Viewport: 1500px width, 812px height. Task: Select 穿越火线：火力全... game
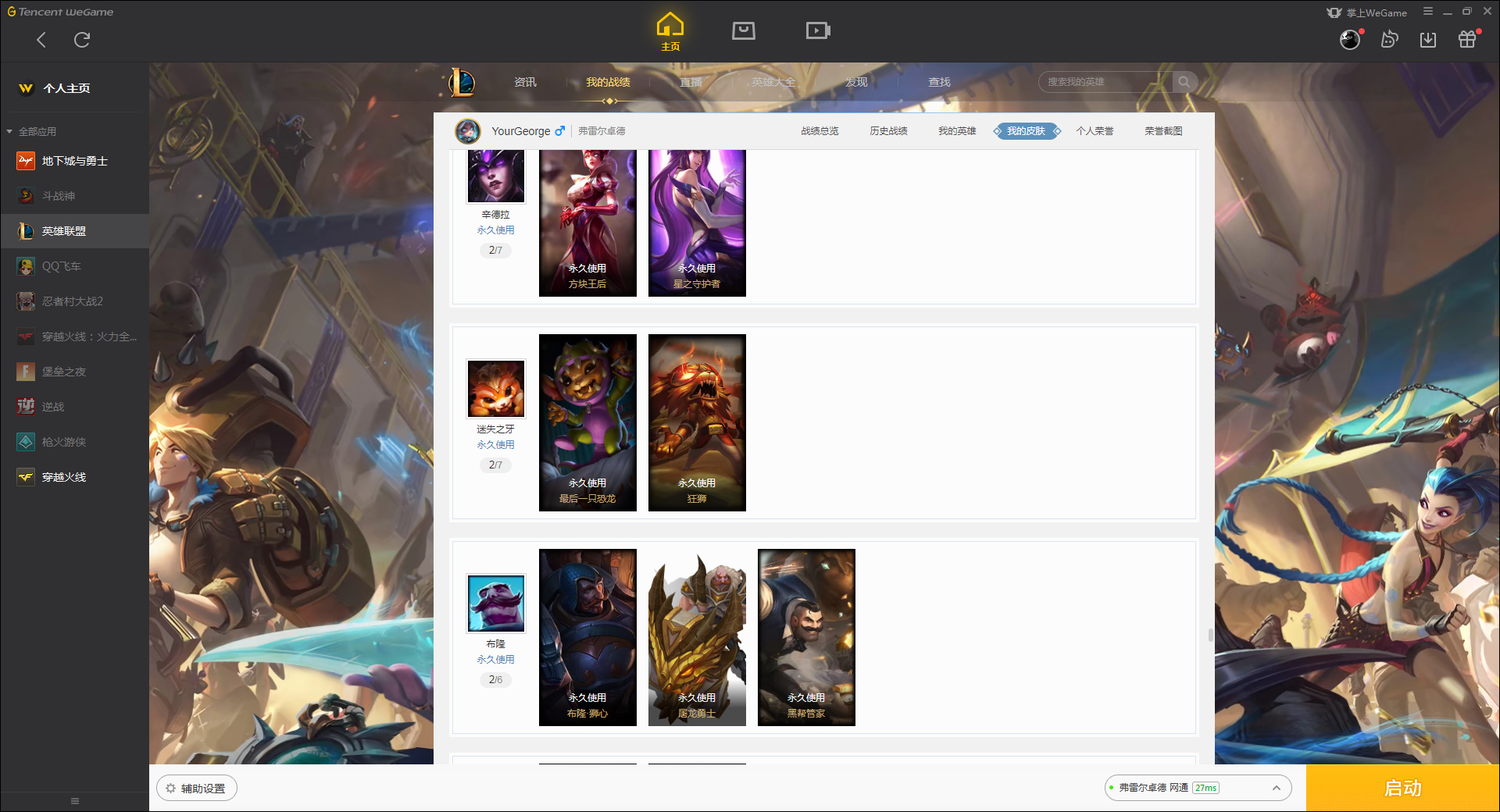point(75,337)
